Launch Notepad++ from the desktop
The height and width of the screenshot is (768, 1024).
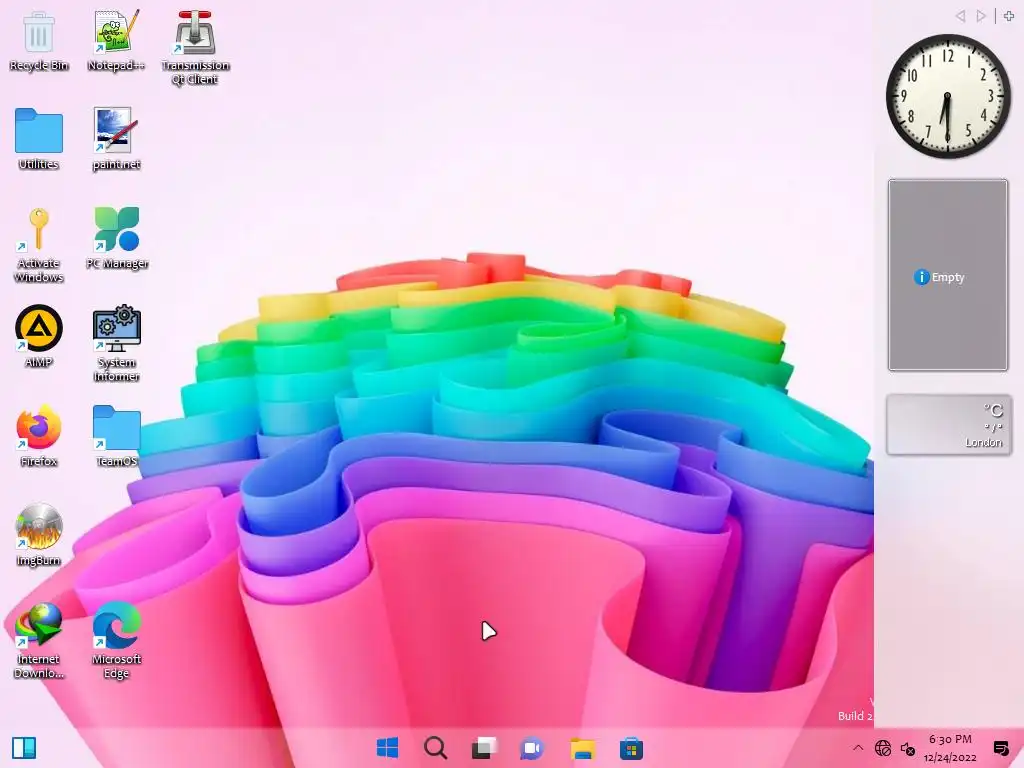[116, 40]
